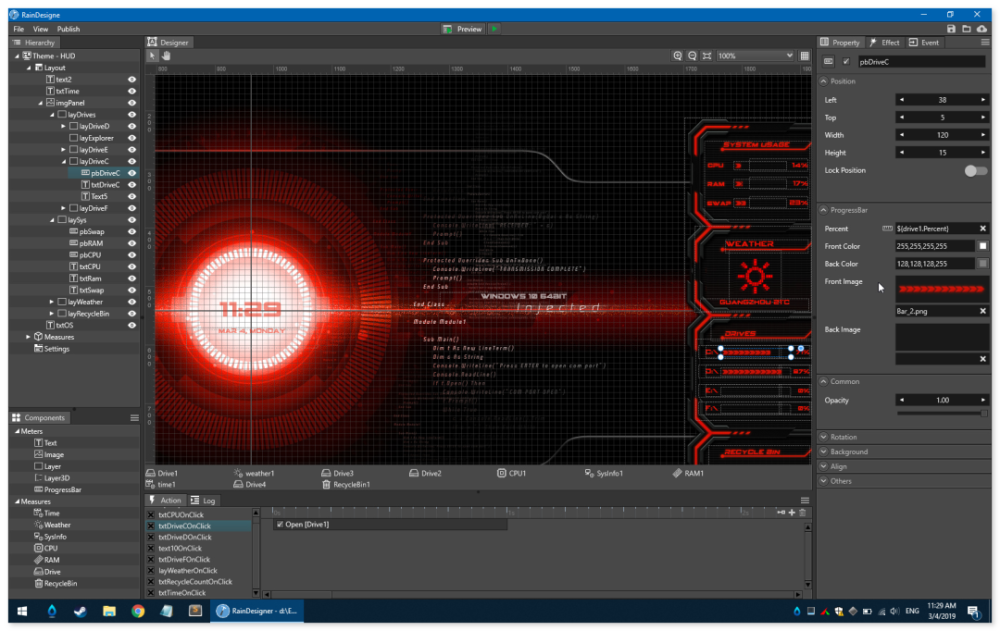
Task: Expand the layWeather tree node
Action: pyautogui.click(x=52, y=301)
